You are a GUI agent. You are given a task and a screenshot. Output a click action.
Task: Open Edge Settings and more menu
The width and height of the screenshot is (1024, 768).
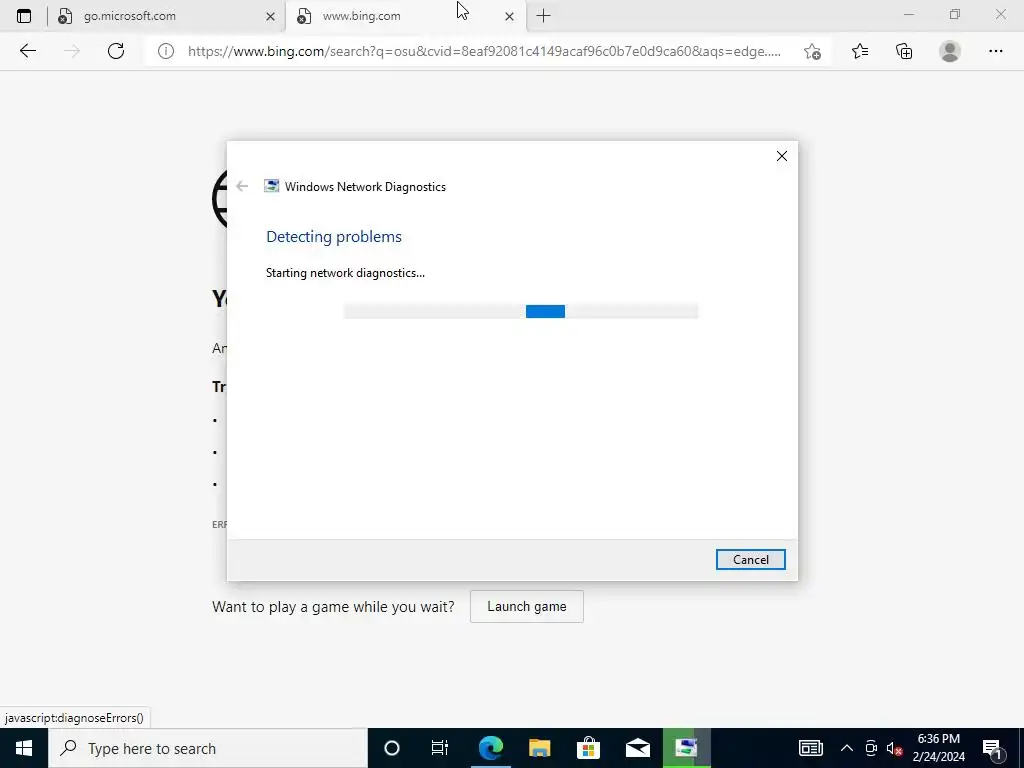(x=995, y=51)
